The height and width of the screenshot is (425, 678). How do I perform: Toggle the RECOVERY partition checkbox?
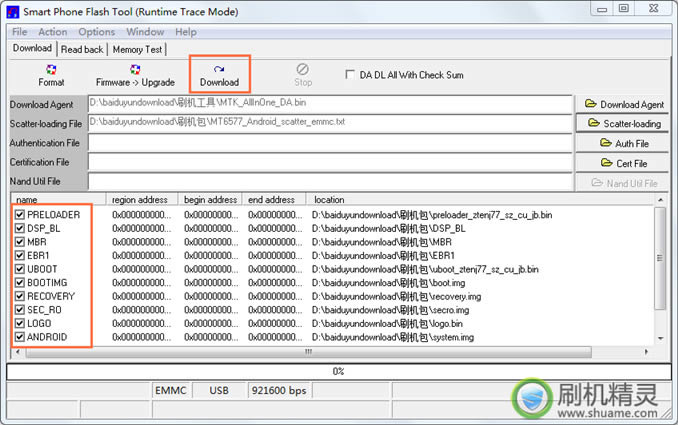(20, 296)
